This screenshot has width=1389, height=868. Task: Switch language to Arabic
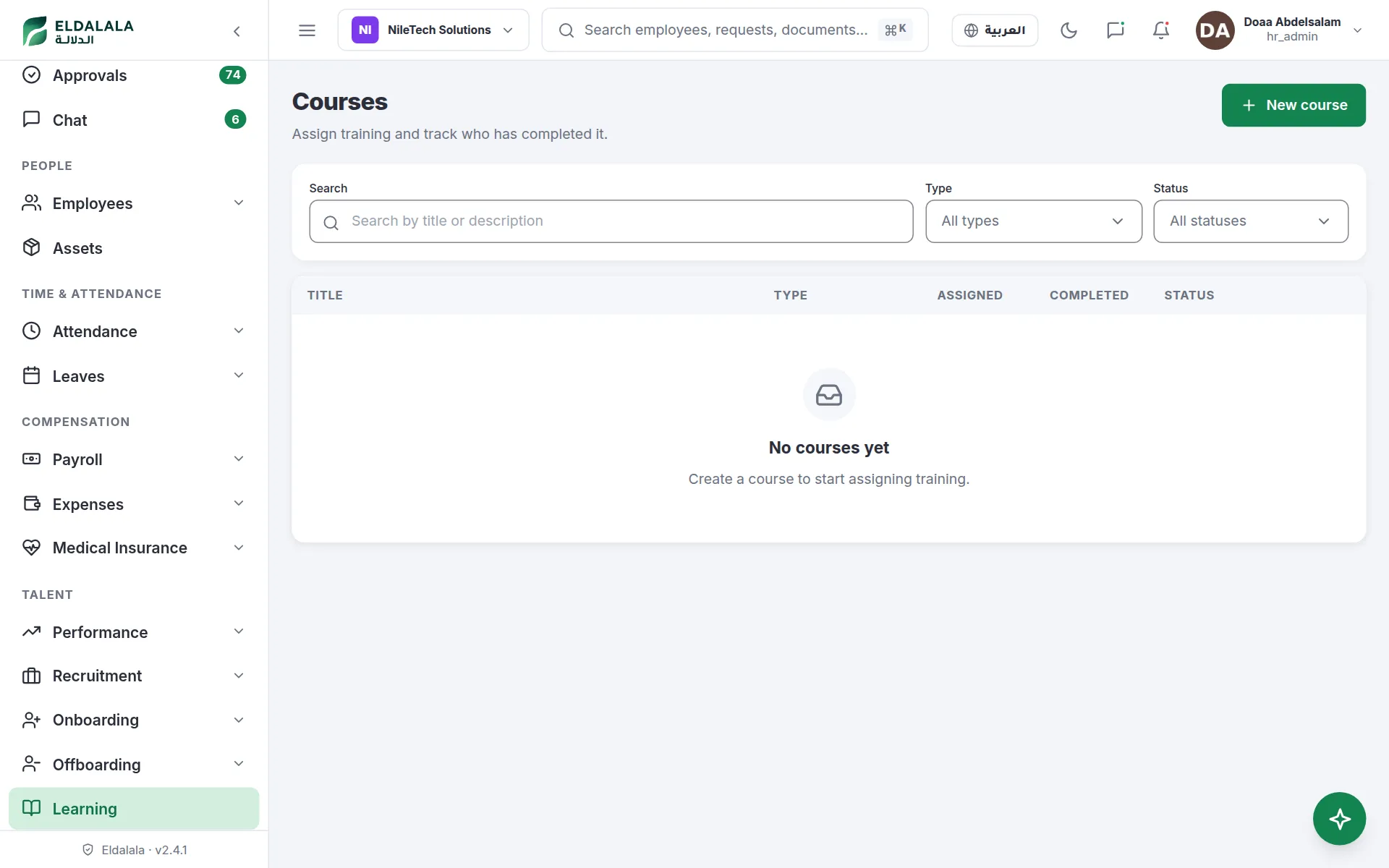995,30
